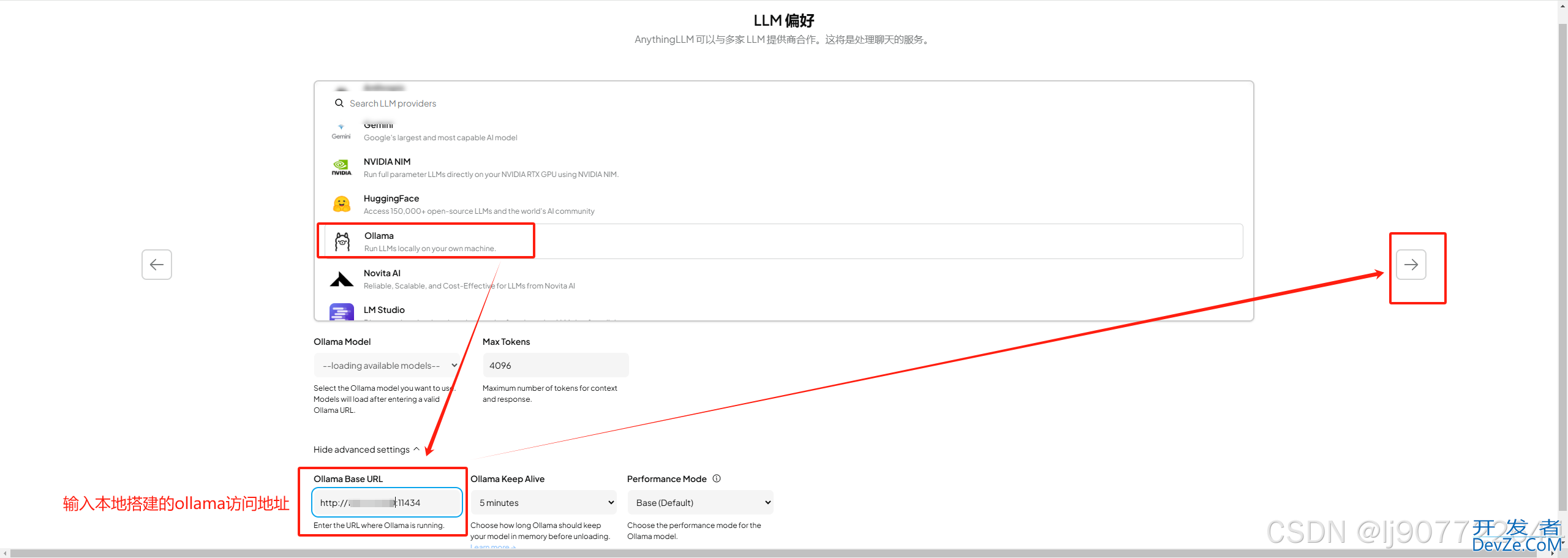Click 'Enter the URL where Ollama is running.' text
The image size is (1568, 558).
(x=379, y=525)
